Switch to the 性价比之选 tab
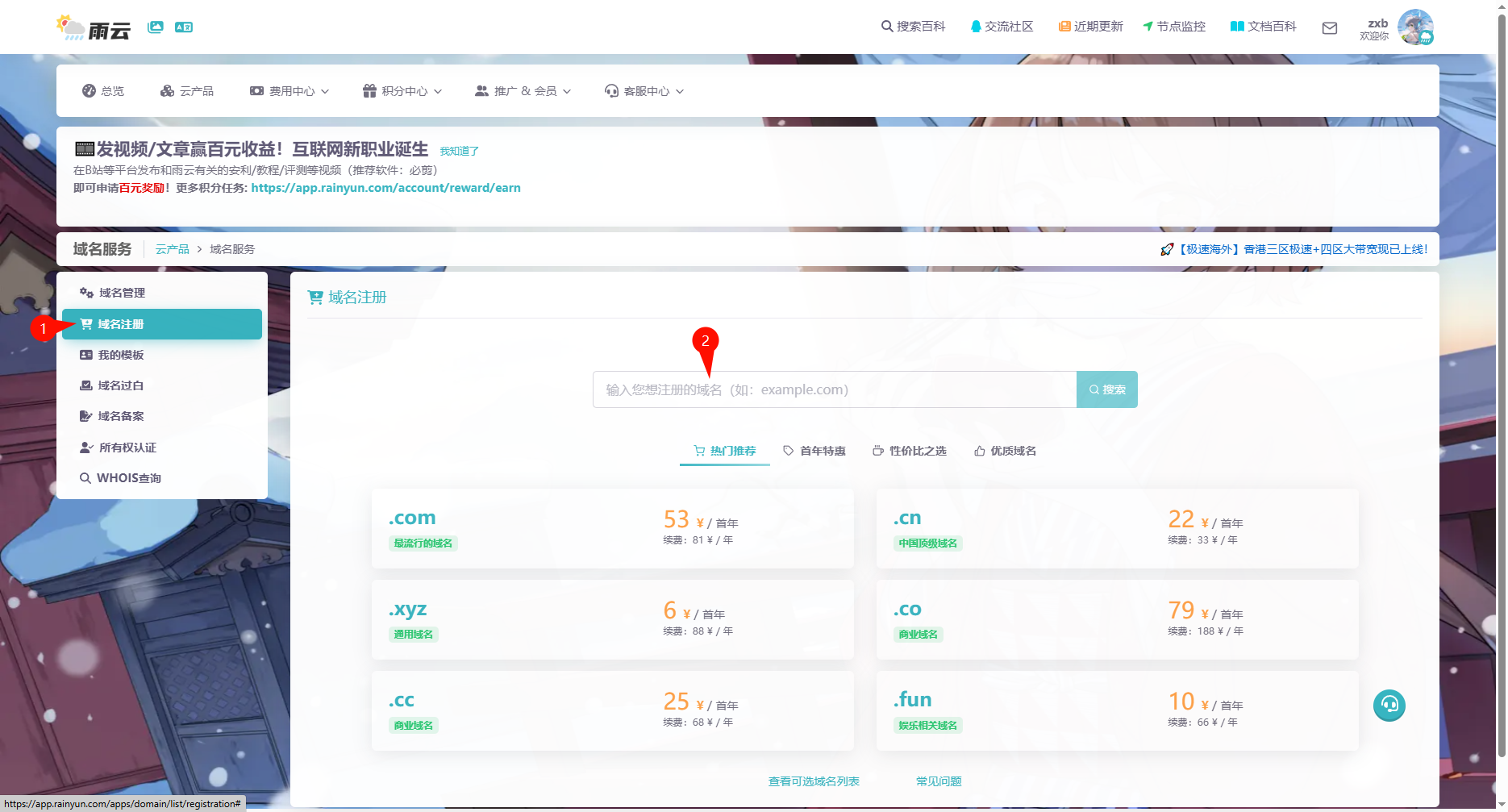 [910, 451]
